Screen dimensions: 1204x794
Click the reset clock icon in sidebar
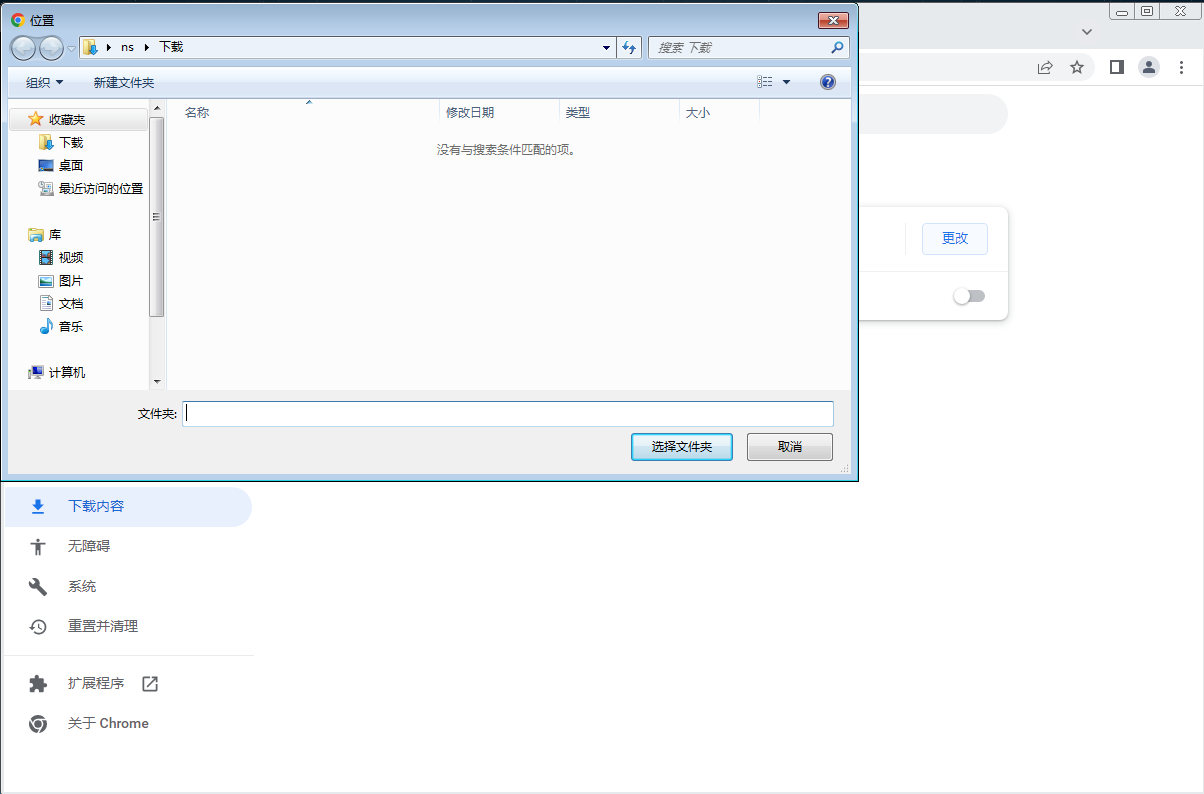38,626
